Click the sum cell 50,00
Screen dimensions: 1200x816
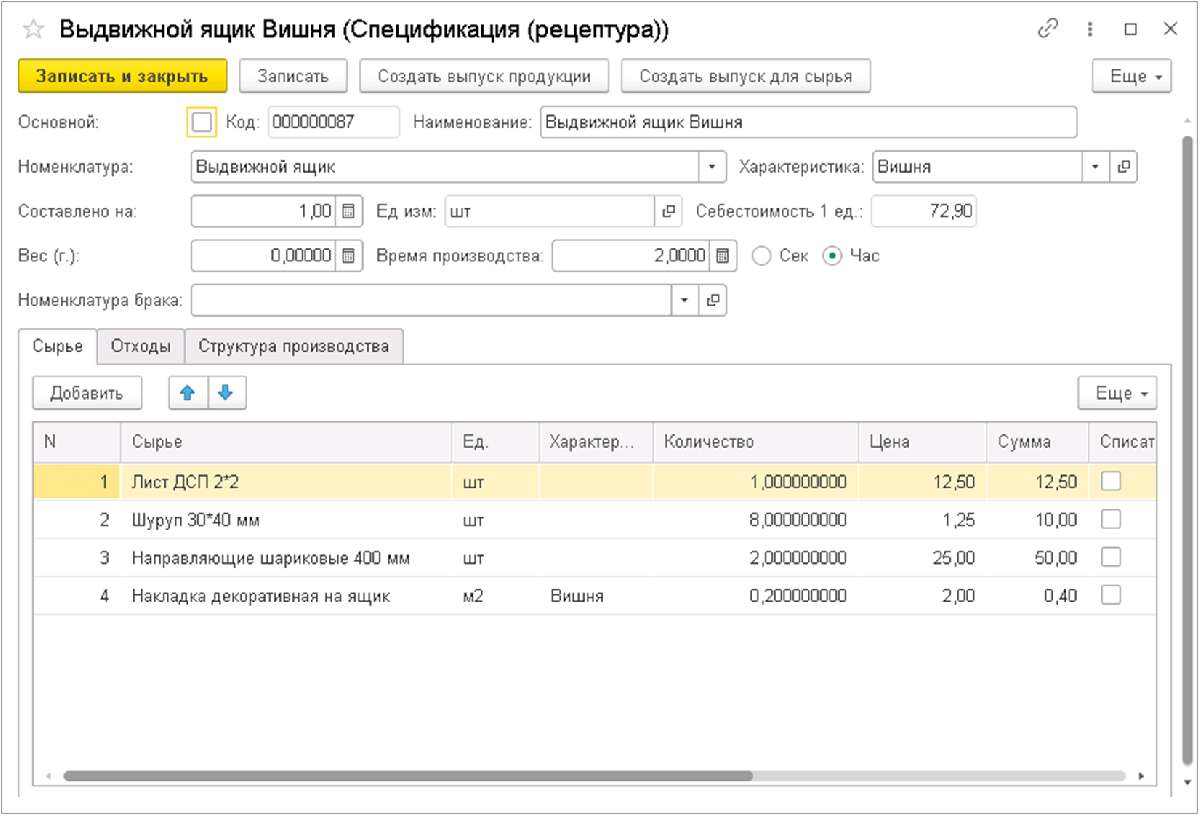[x=1037, y=557]
